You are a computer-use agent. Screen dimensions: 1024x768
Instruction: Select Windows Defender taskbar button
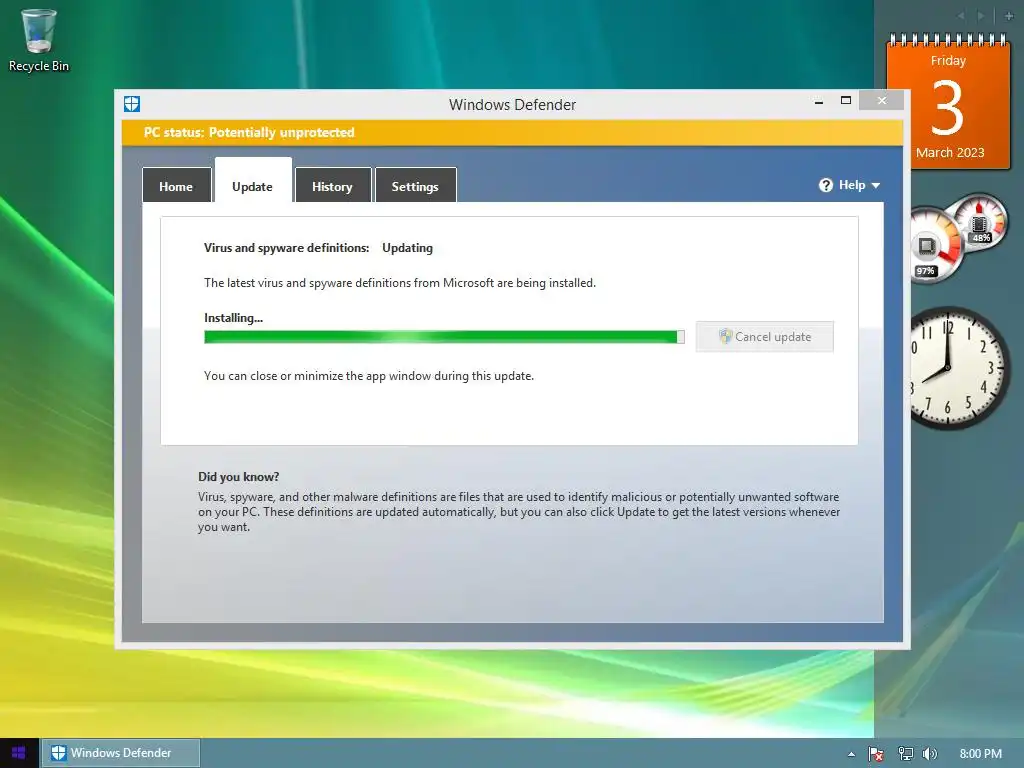point(121,753)
